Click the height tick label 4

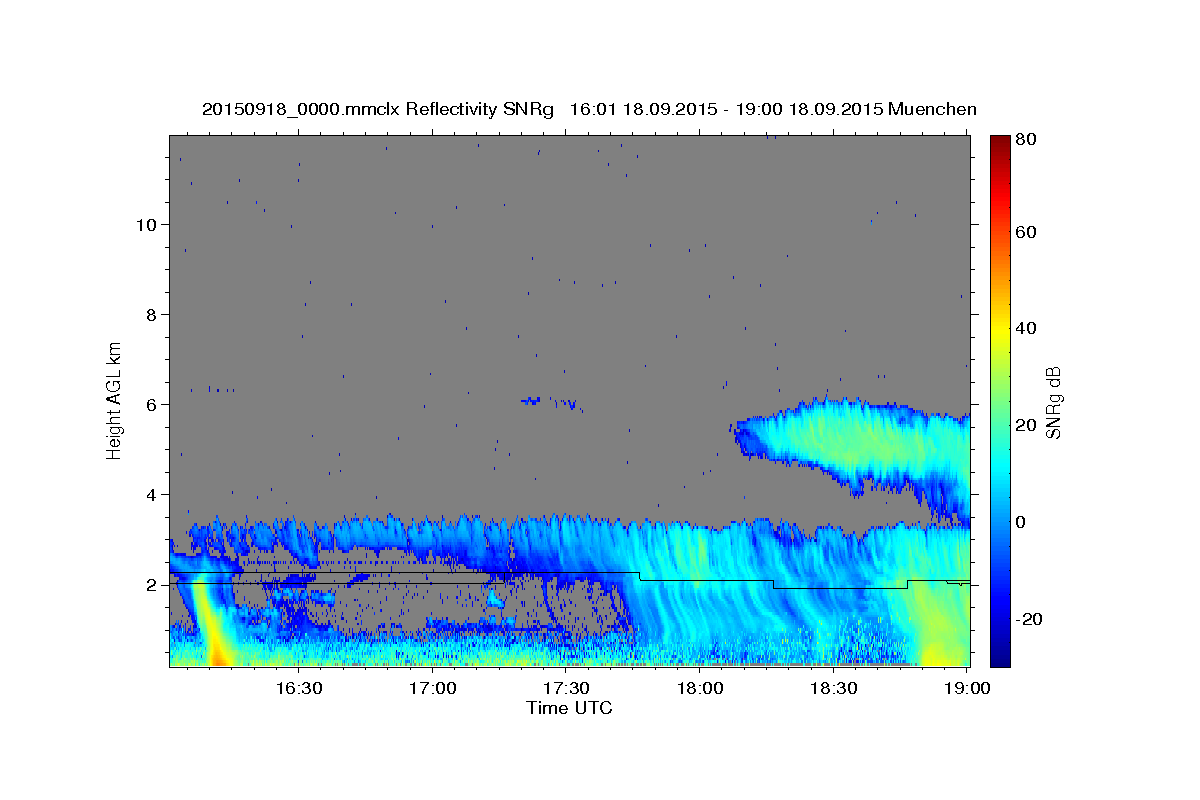(x=152, y=494)
